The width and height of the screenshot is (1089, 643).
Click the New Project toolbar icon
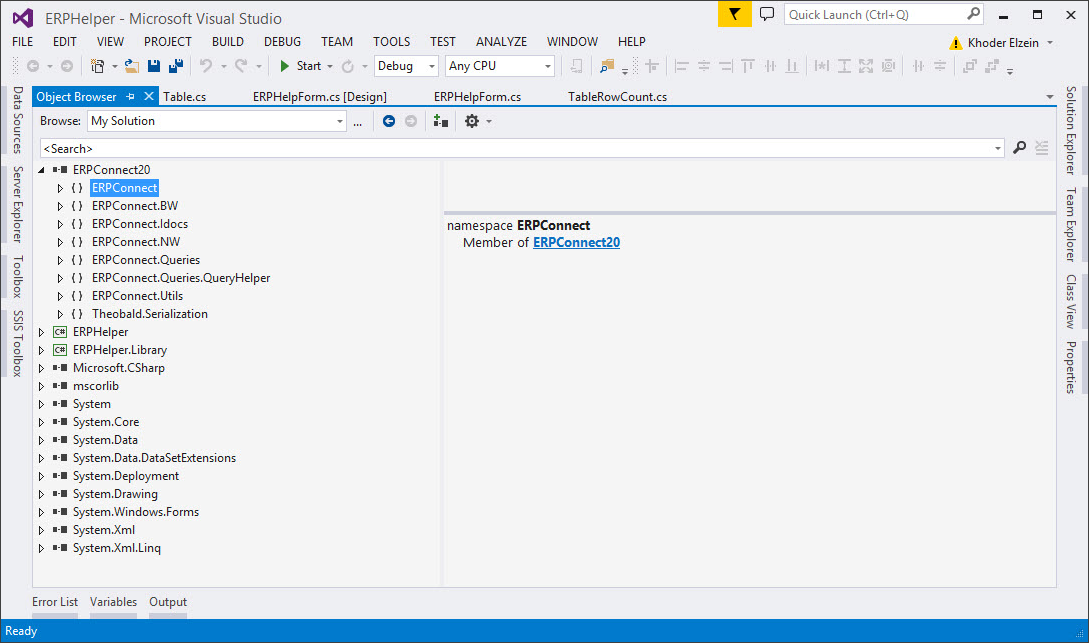[x=97, y=66]
